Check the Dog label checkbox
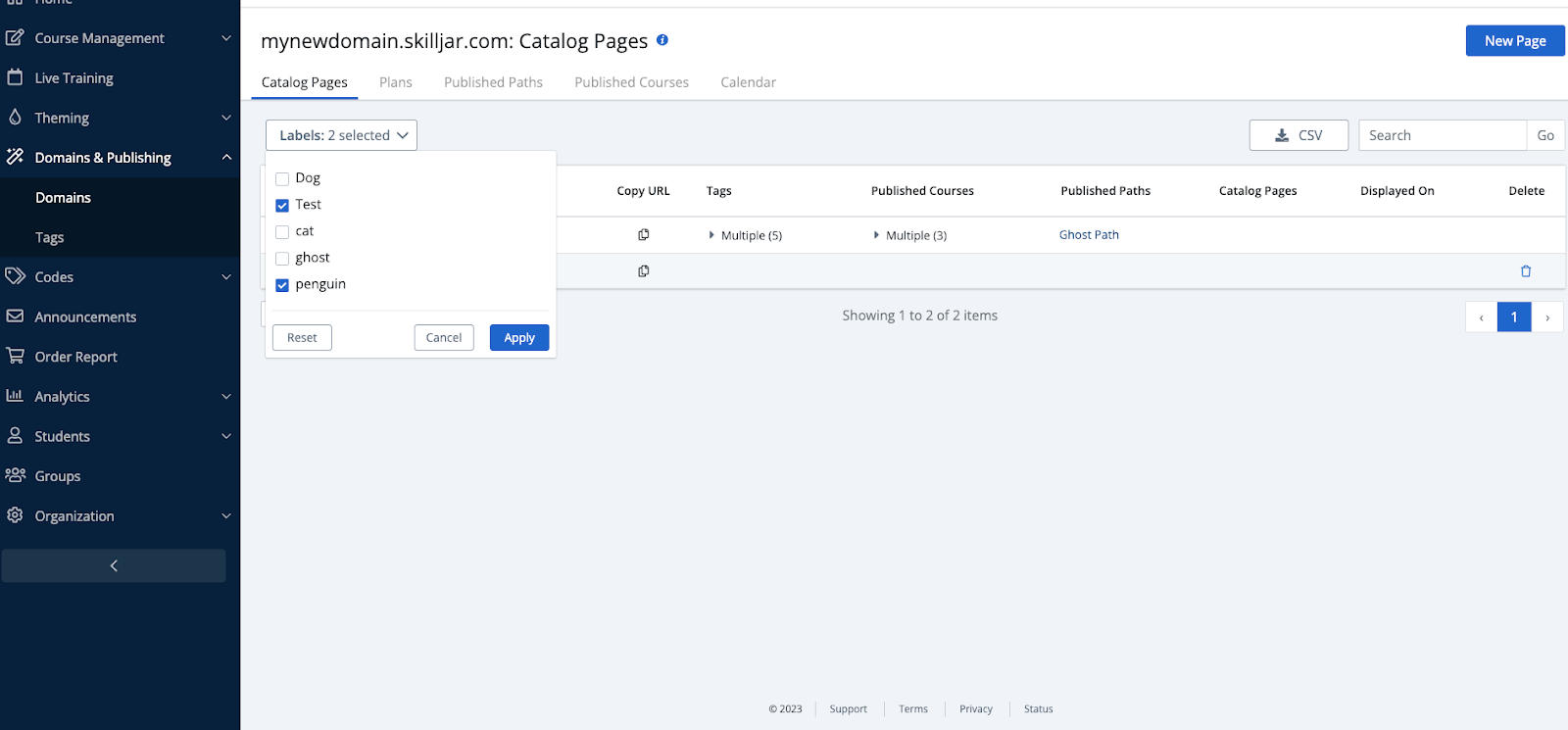Screen dimensions: 1568x730 pos(282,179)
